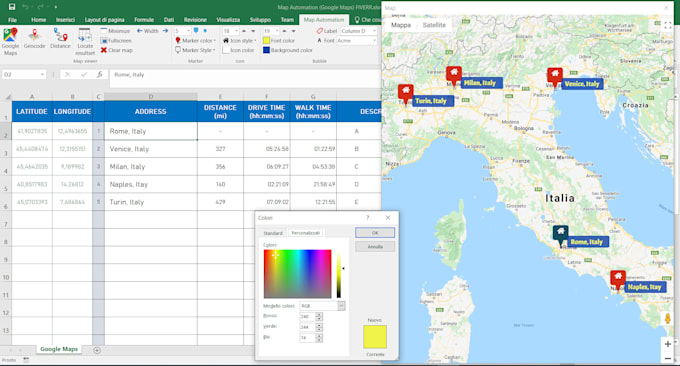
Task: Open the Icon style menu
Action: (x=240, y=40)
